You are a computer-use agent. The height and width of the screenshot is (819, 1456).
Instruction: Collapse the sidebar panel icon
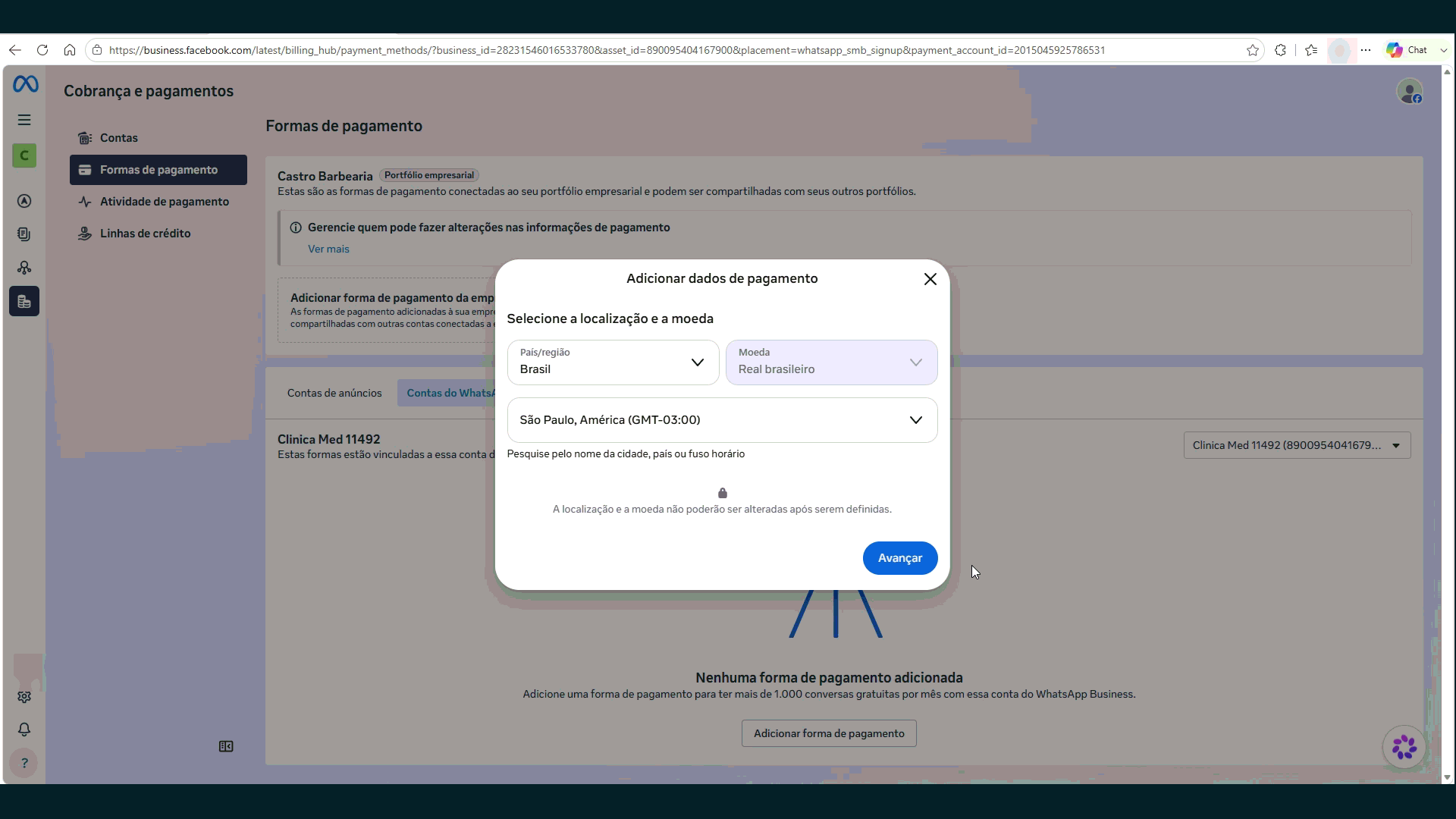[x=226, y=746]
